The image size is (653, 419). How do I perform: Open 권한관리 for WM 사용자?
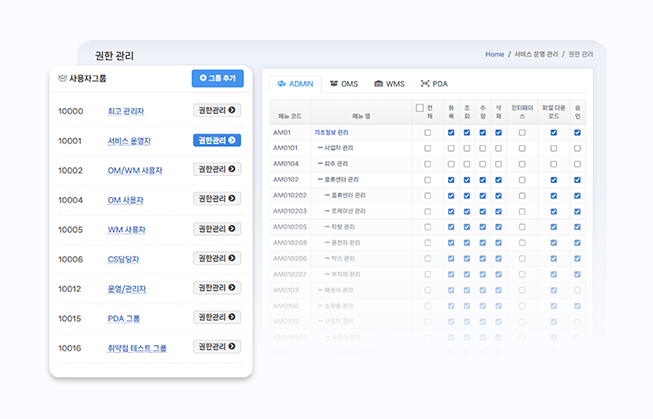coord(217,229)
